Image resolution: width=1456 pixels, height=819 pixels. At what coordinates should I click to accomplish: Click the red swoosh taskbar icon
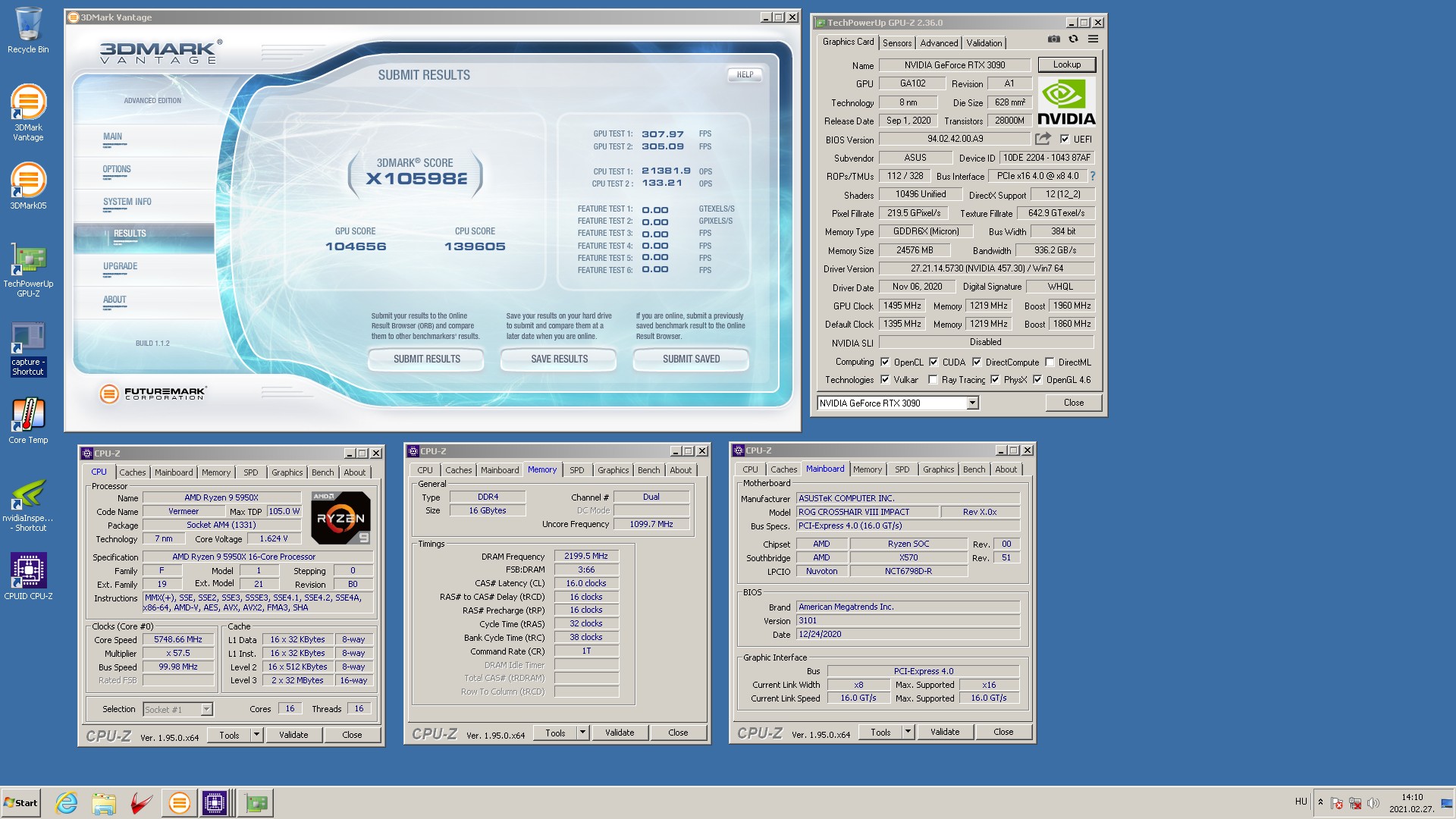141,802
